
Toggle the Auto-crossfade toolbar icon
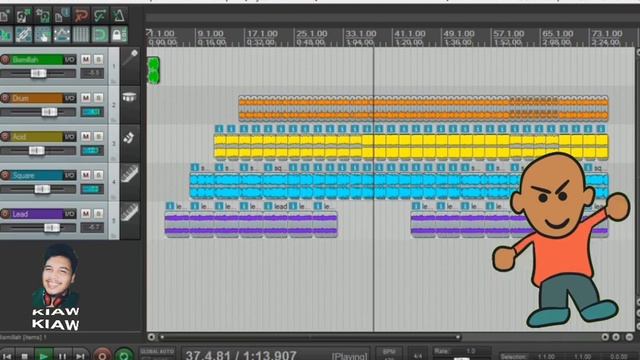5,35
